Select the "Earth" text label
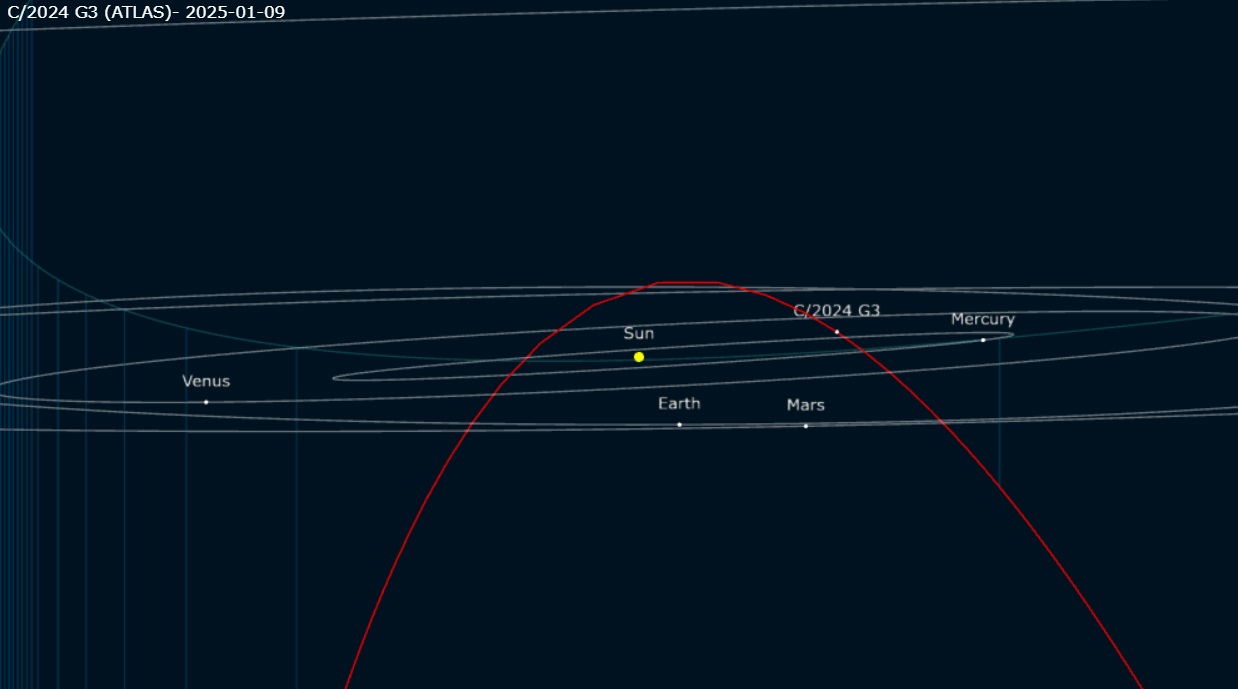This screenshot has height=689, width=1238. click(679, 403)
